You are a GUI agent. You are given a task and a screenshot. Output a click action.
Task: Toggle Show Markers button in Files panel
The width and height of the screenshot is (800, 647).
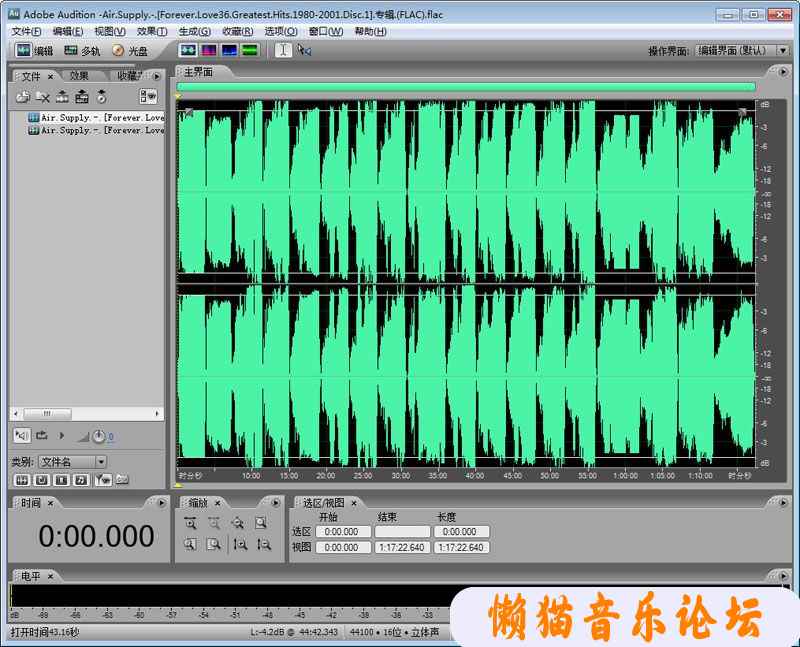[x=103, y=480]
